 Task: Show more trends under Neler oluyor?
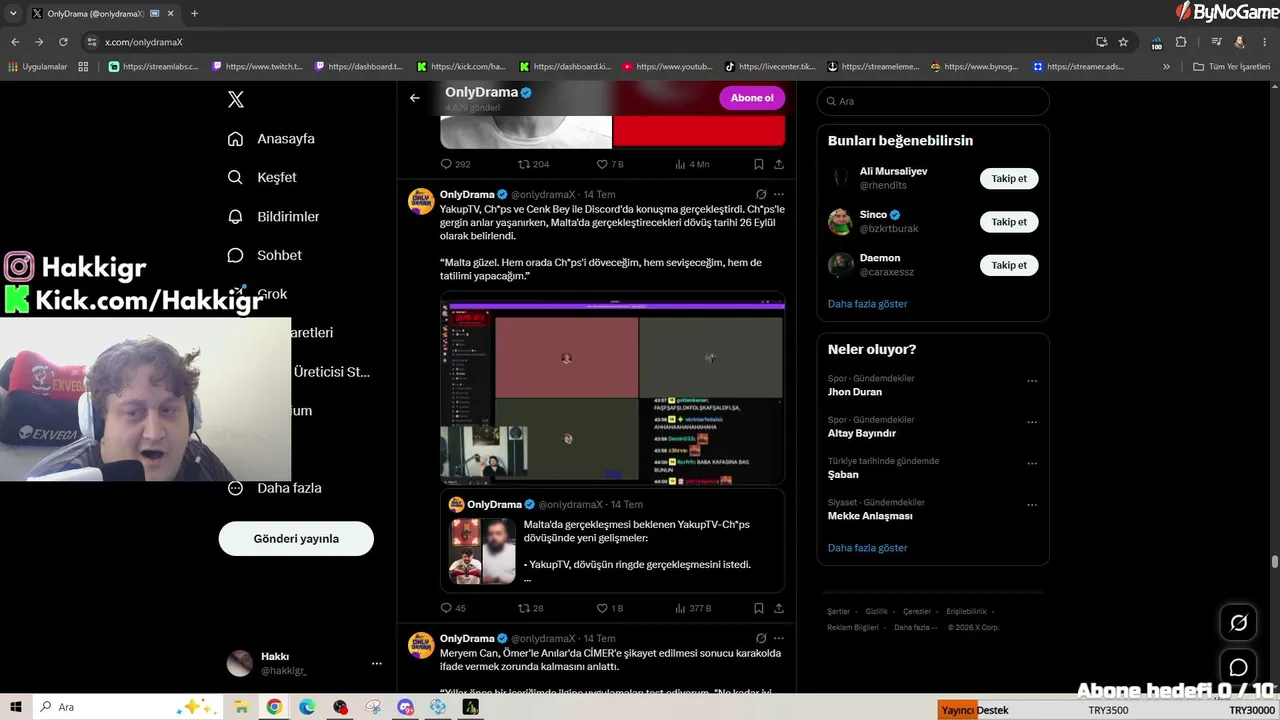point(868,548)
